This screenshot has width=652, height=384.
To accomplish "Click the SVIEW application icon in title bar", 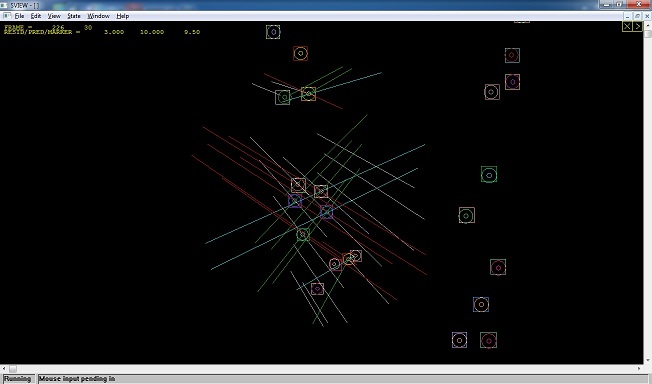I will pos(4,5).
